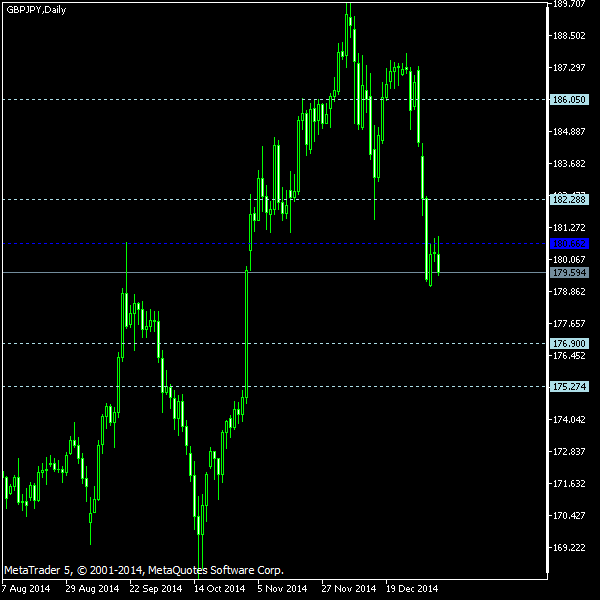Click the 176.452 price scale value
The image size is (600, 600).
pyautogui.click(x=569, y=356)
